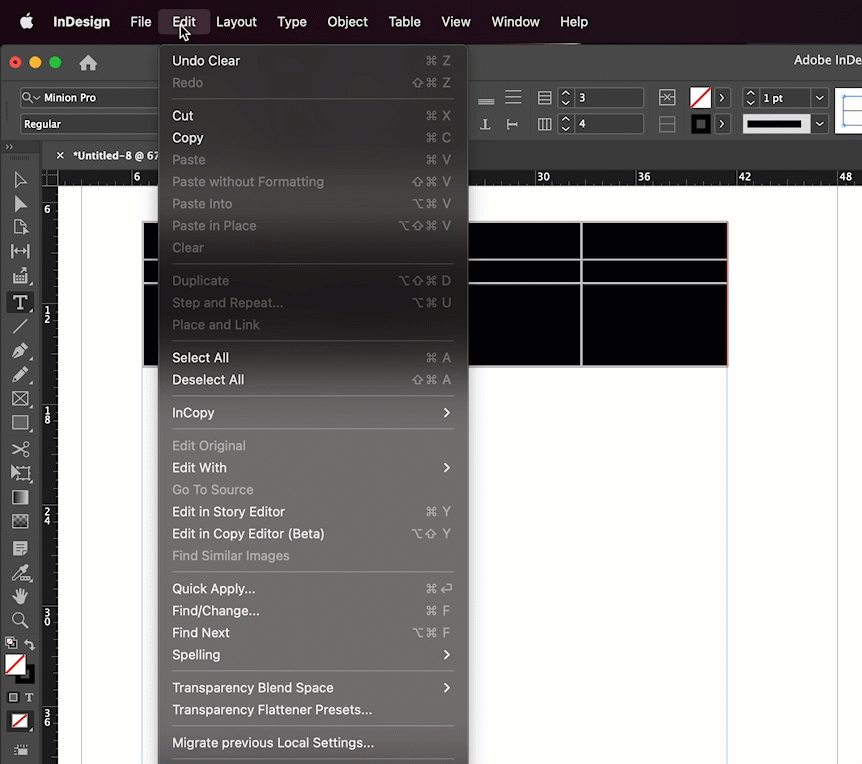Click columns count stepper arrows
The image size is (862, 764).
click(x=566, y=124)
